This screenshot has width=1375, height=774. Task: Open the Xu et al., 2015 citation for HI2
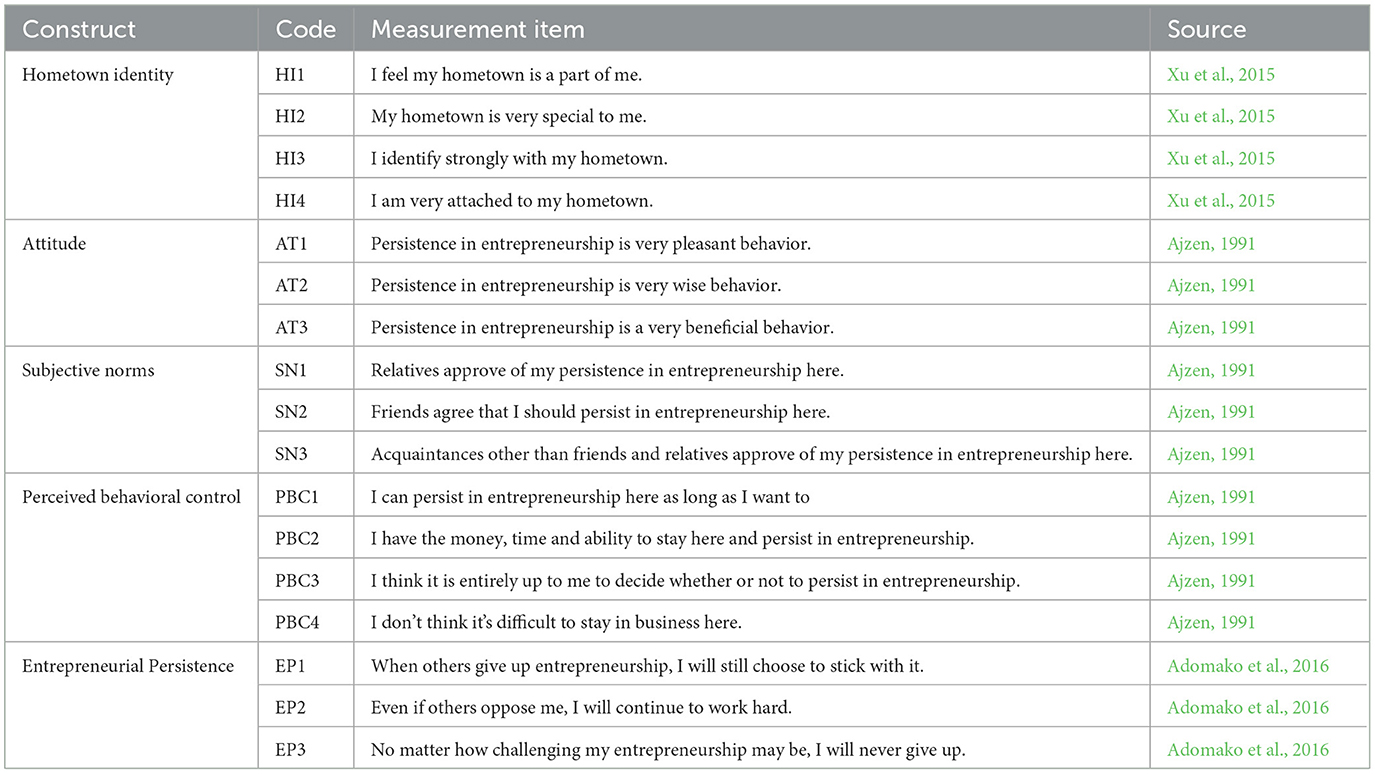coord(1221,117)
